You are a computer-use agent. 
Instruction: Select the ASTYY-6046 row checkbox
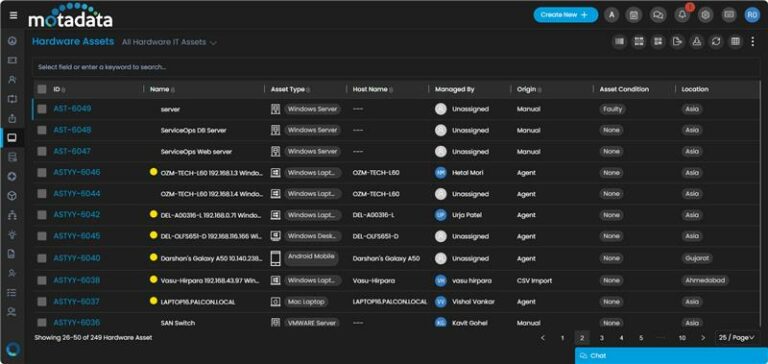click(42, 172)
